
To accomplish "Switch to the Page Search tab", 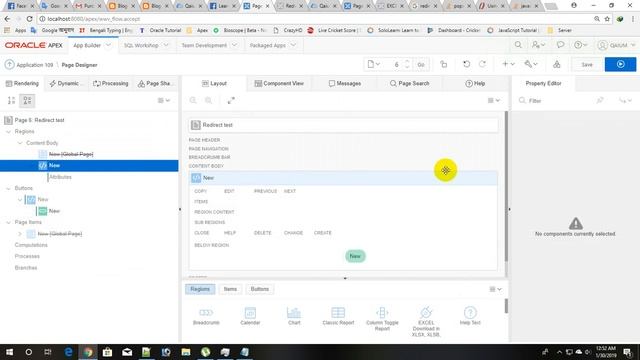I will (409, 83).
